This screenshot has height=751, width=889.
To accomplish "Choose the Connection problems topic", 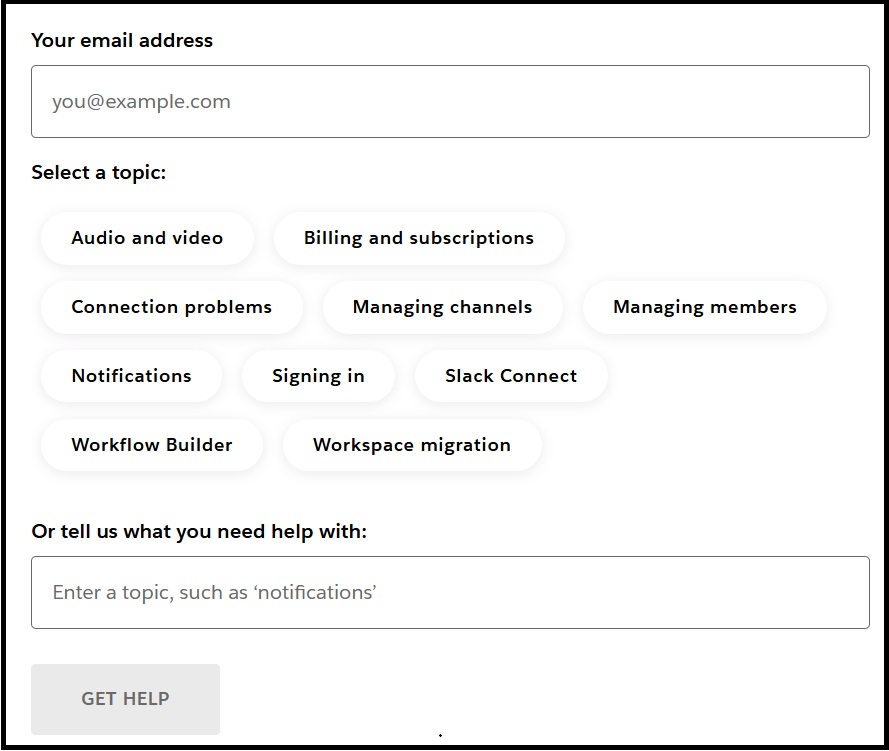I will (x=170, y=307).
